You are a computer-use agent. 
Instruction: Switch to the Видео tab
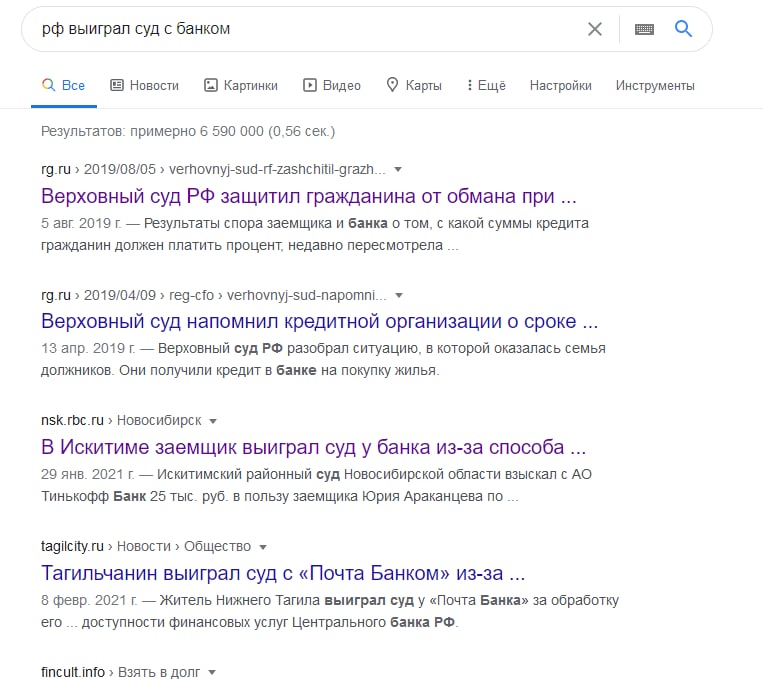tap(332, 85)
